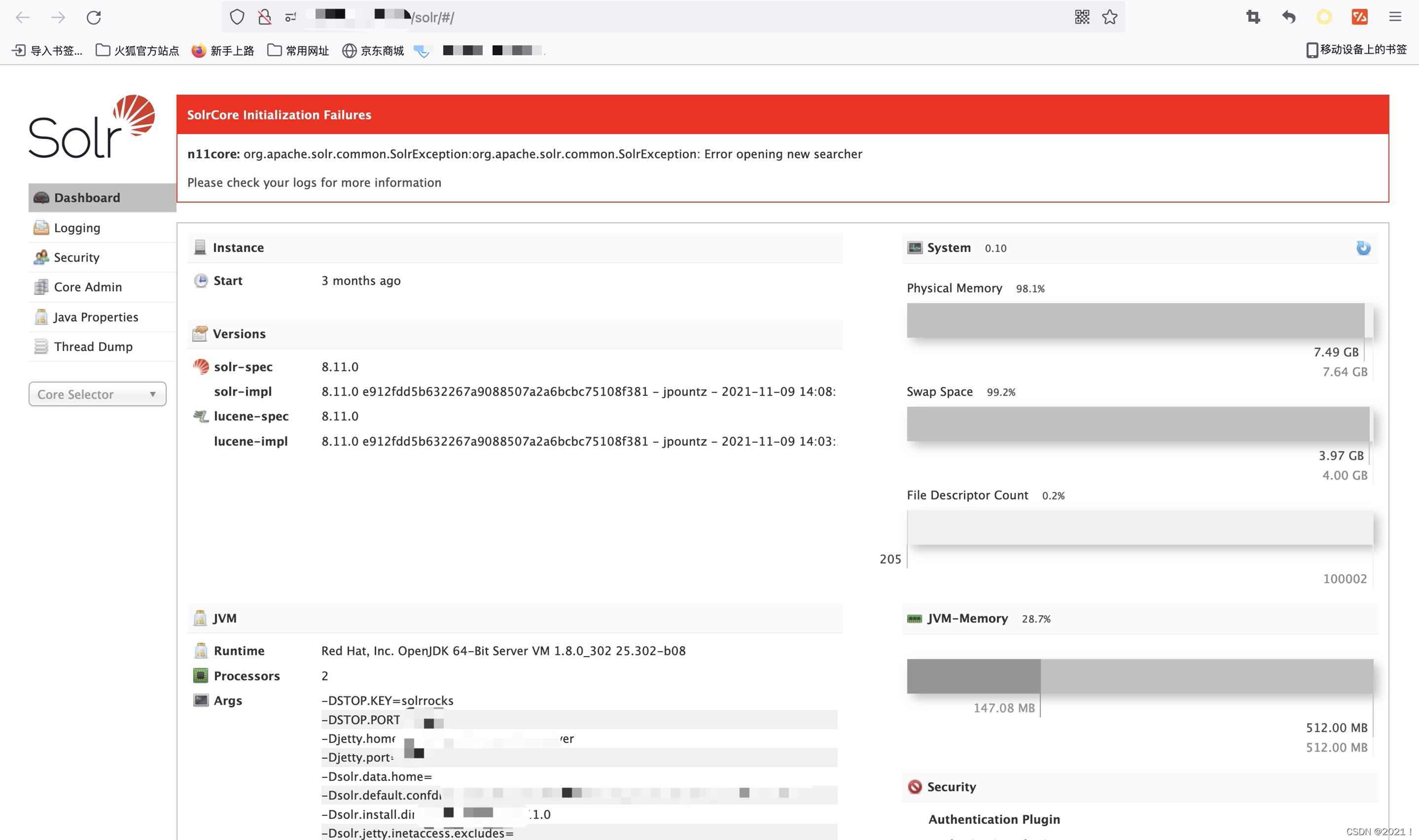Open the 新手上路 bookmark
Screen dimensions: 1419x840
coord(223,50)
